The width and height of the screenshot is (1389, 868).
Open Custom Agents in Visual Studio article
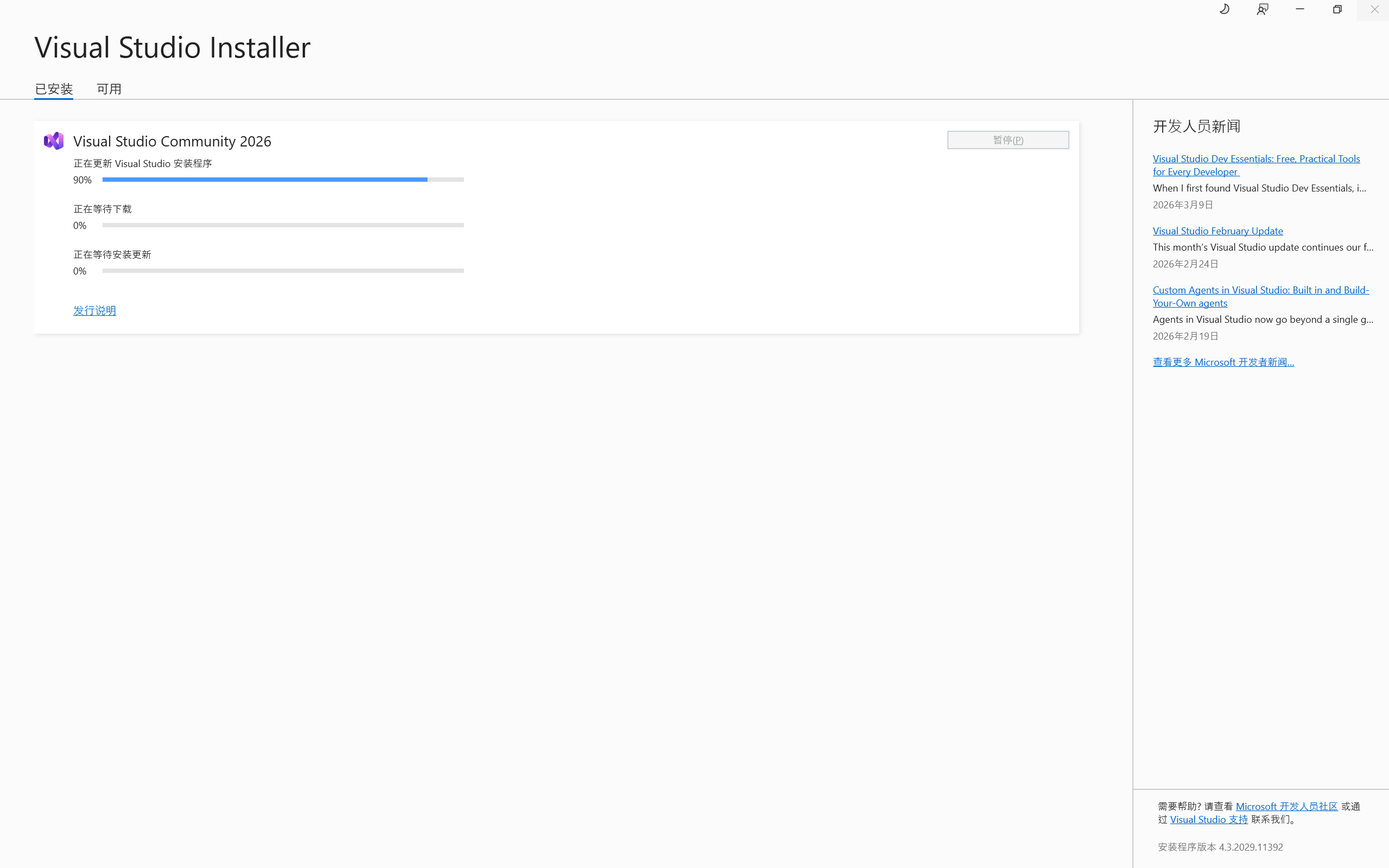(1260, 296)
